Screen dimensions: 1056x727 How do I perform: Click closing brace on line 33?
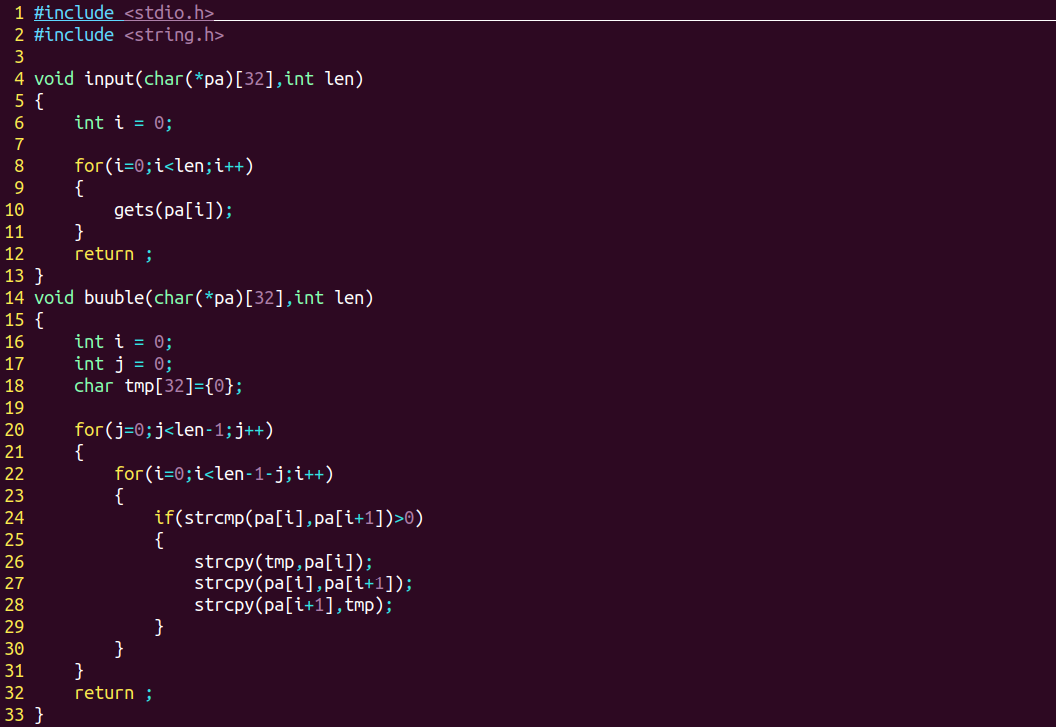39,715
